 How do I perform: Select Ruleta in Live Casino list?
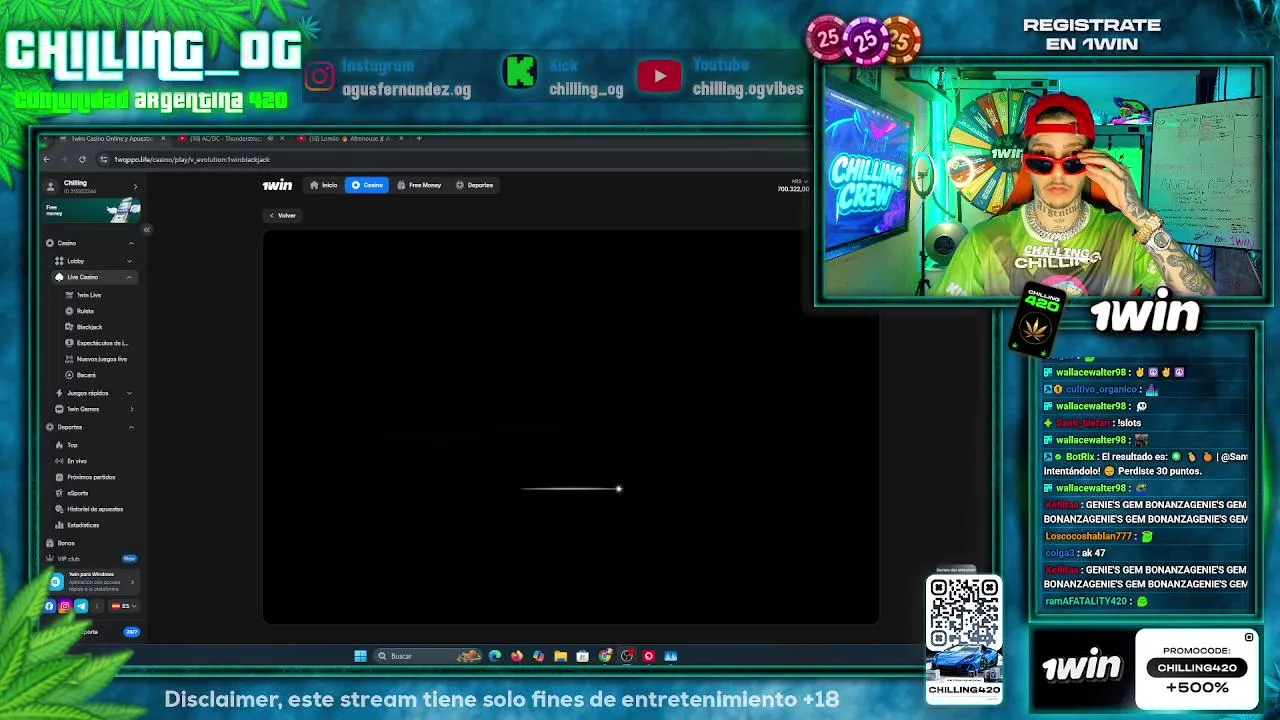[85, 311]
